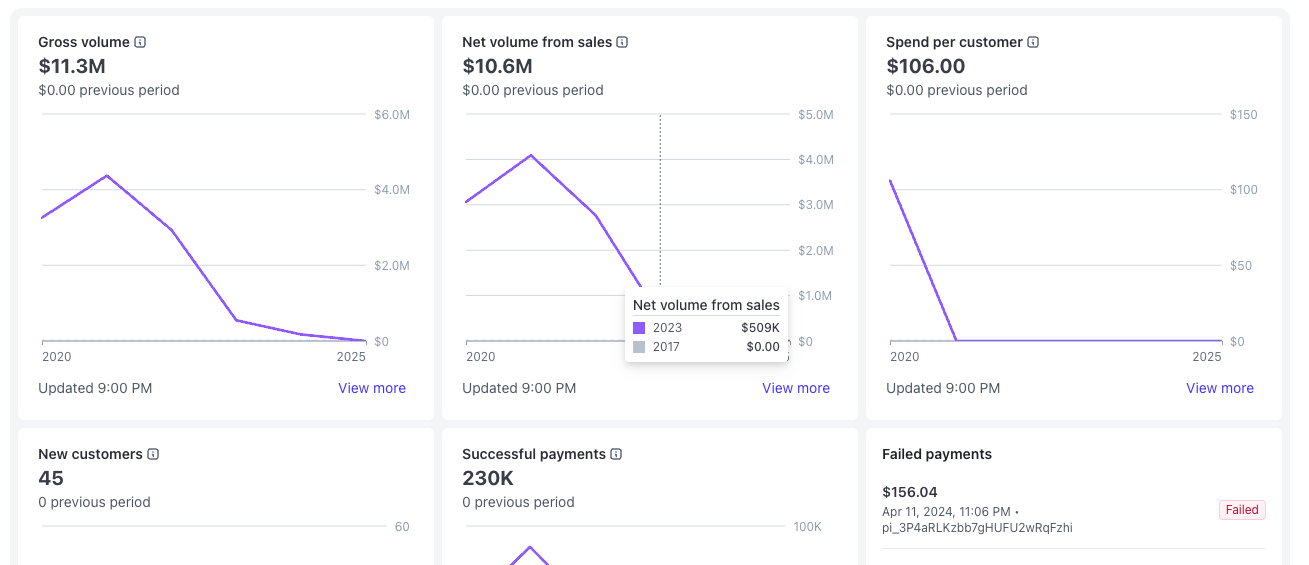This screenshot has width=1309, height=565.
Task: Click the Spend per customer chart line
Action: click(x=923, y=260)
